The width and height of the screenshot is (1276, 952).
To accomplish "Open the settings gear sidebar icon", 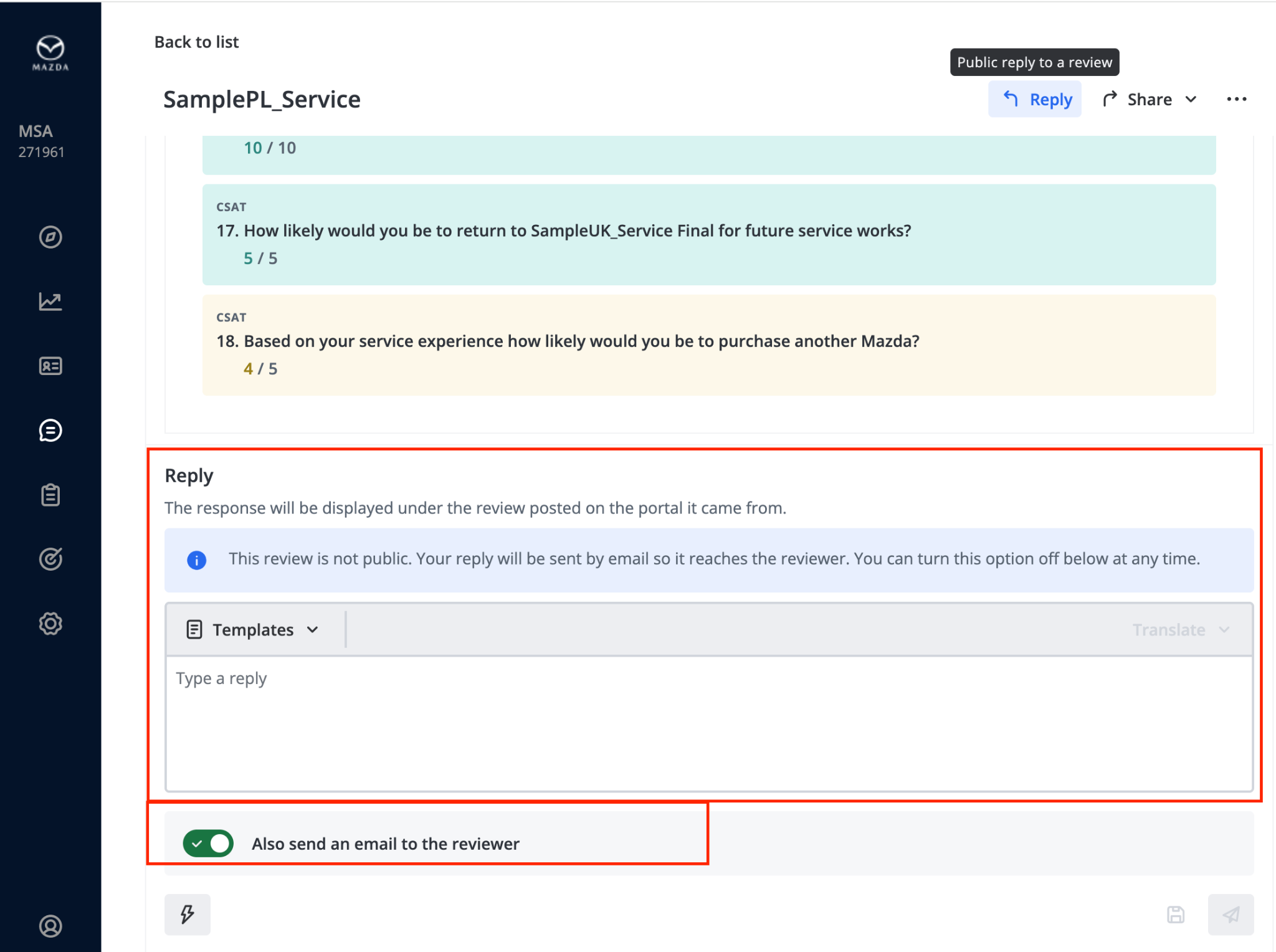I will point(50,624).
